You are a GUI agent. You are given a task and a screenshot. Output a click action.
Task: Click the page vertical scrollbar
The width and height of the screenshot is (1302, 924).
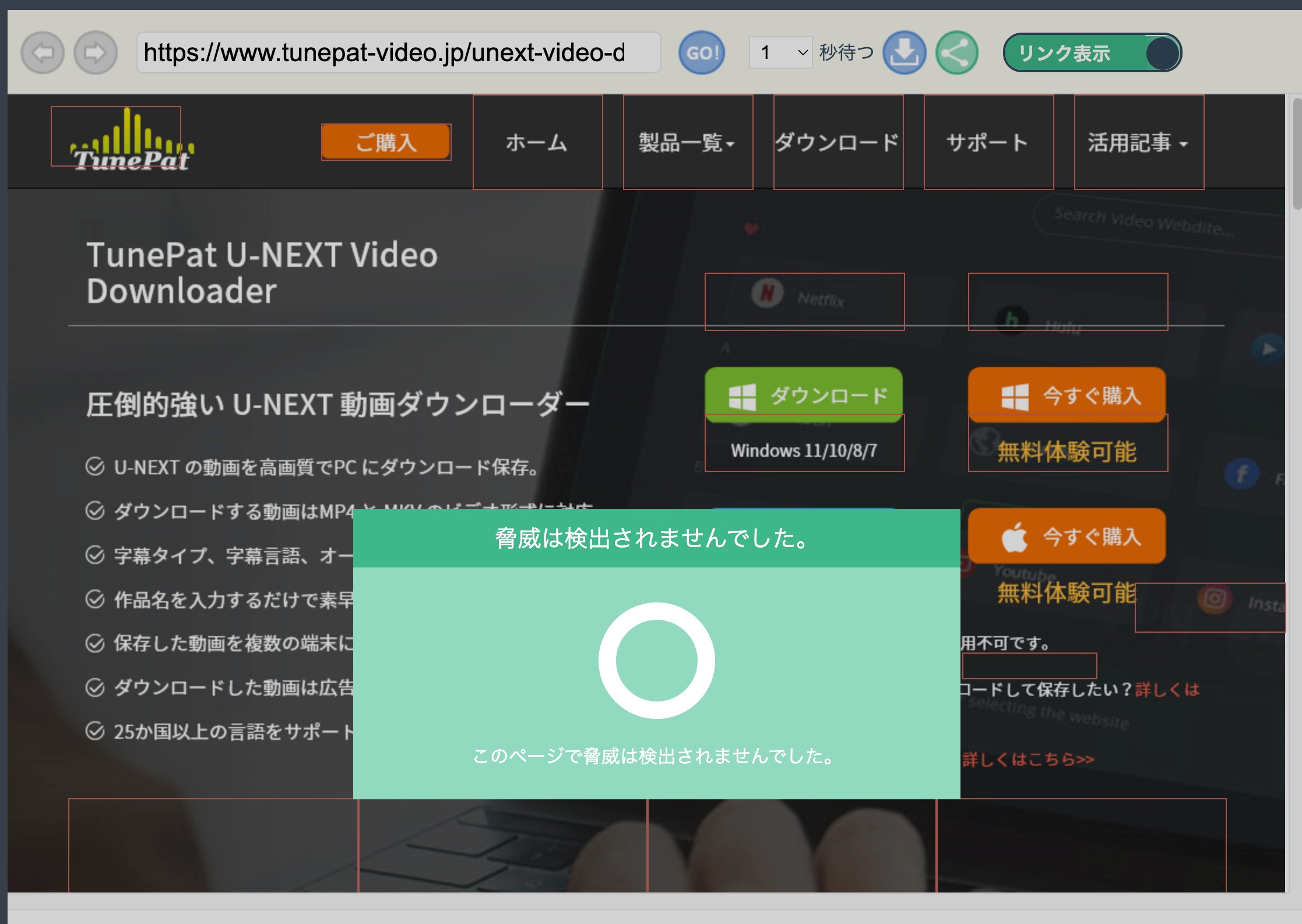(x=1296, y=154)
